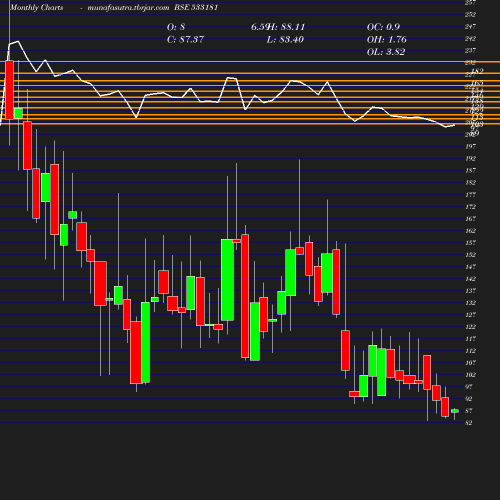This screenshot has width=500, height=500.
Task: Click the 102 price axis label
Action: [470, 375]
